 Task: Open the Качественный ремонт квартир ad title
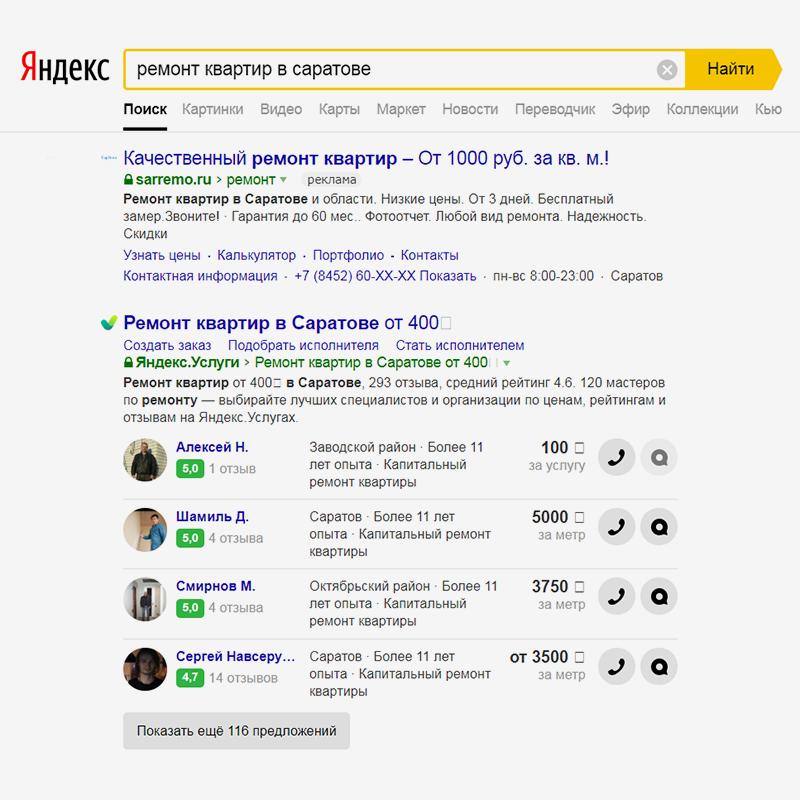pos(366,158)
